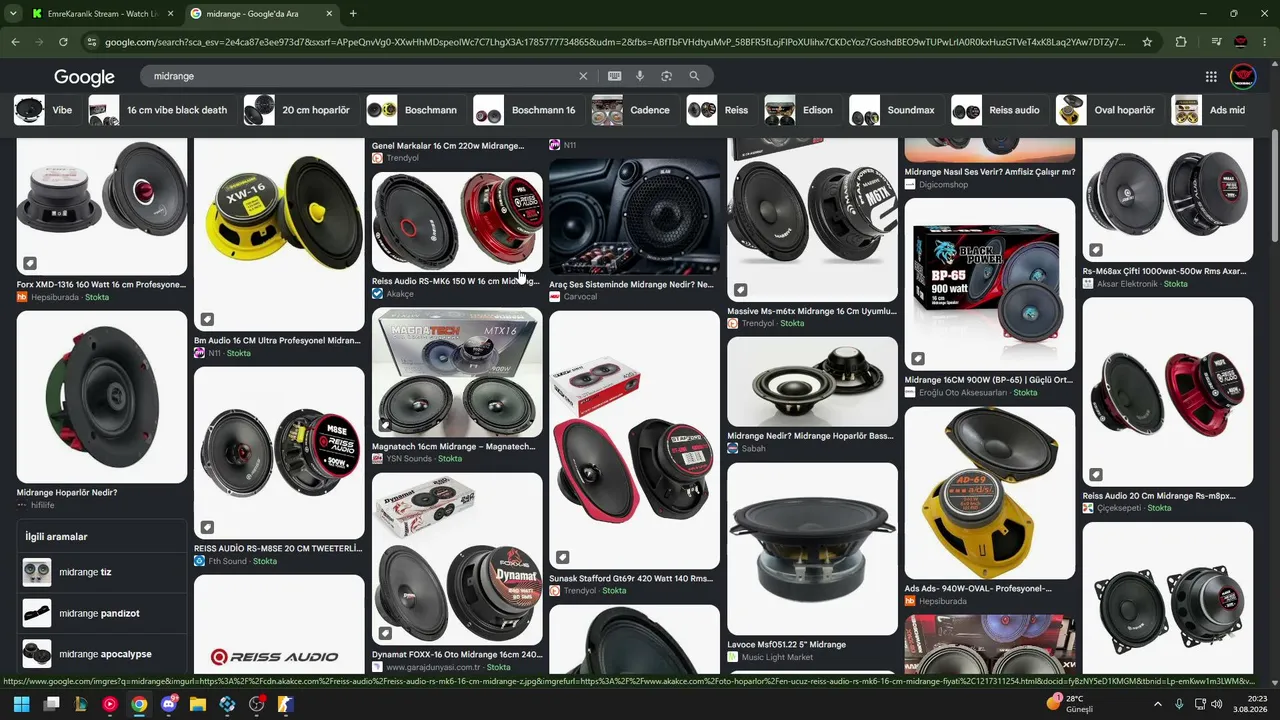Apply the 20 cm hoparlör filter chip
The height and width of the screenshot is (720, 1280).
[x=300, y=110]
